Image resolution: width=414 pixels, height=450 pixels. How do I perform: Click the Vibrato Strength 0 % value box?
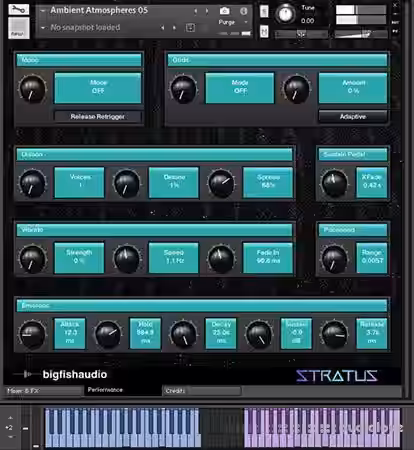(79, 258)
